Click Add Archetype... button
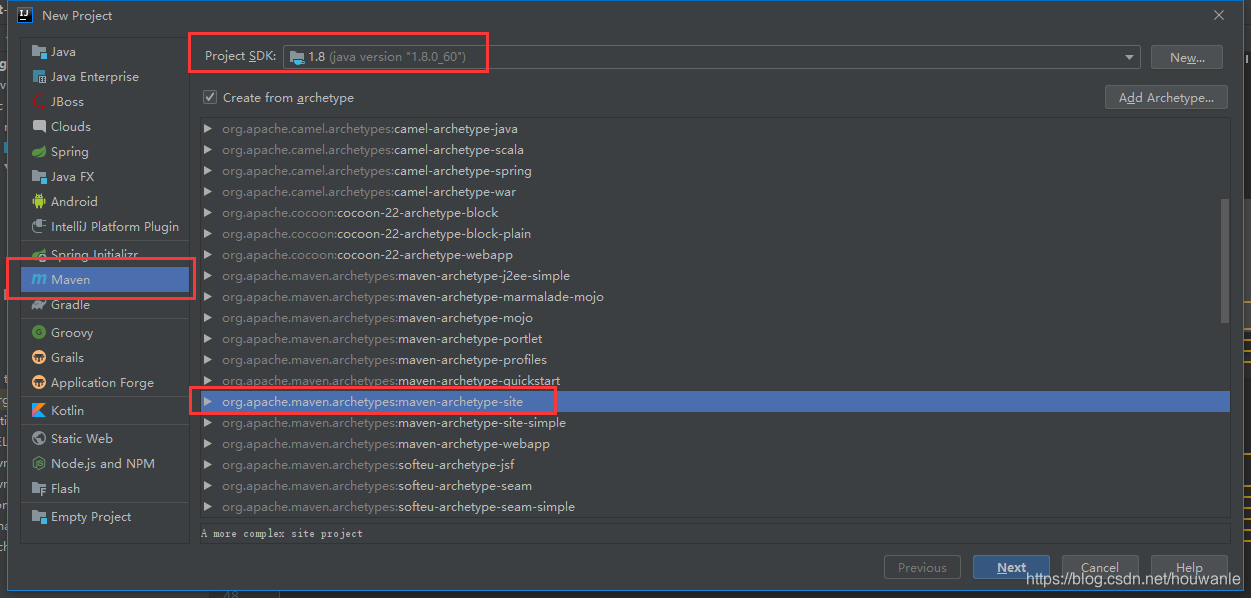Screen dimensions: 1251x598 pos(1166,97)
